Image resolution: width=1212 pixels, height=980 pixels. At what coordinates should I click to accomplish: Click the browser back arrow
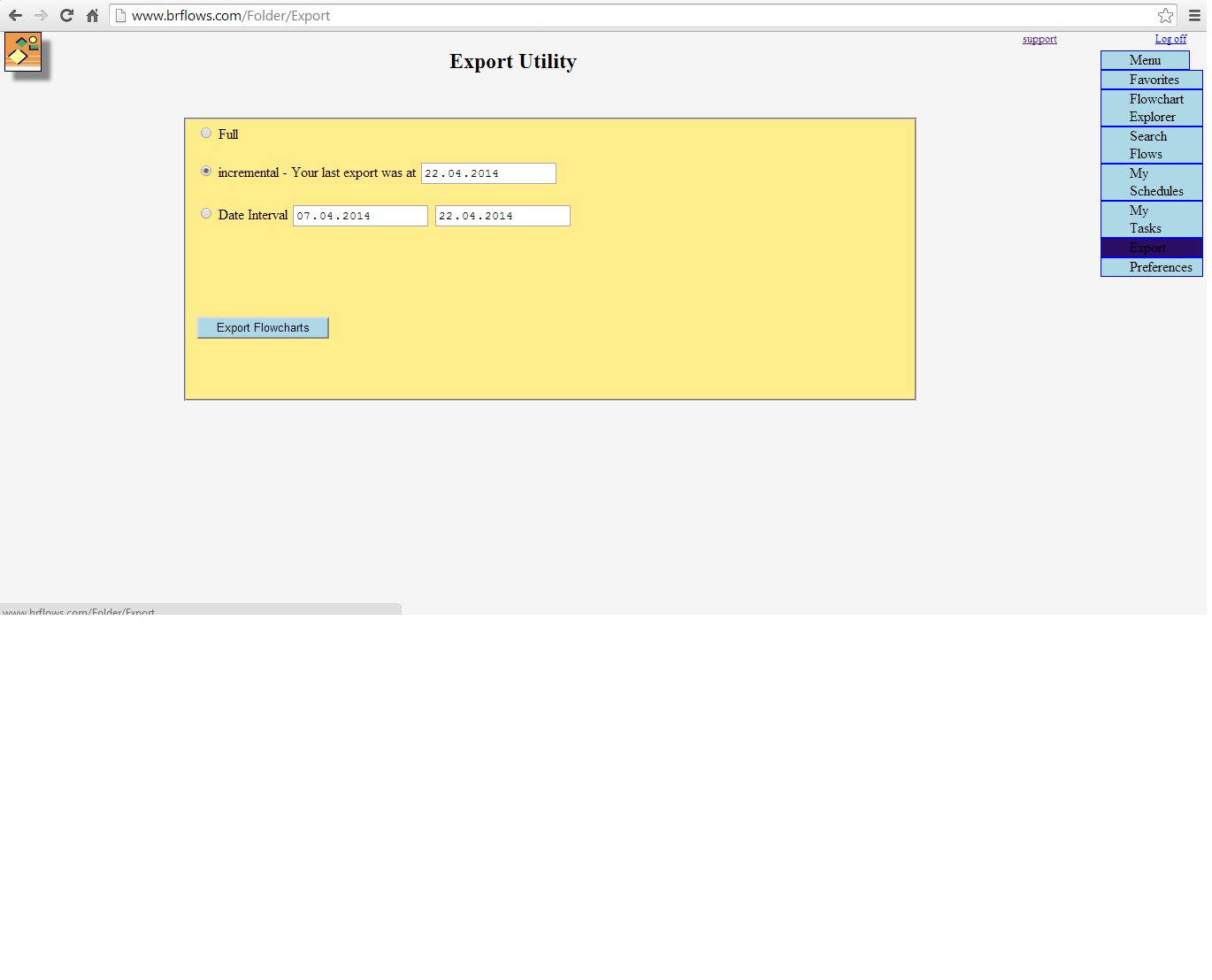(15, 15)
